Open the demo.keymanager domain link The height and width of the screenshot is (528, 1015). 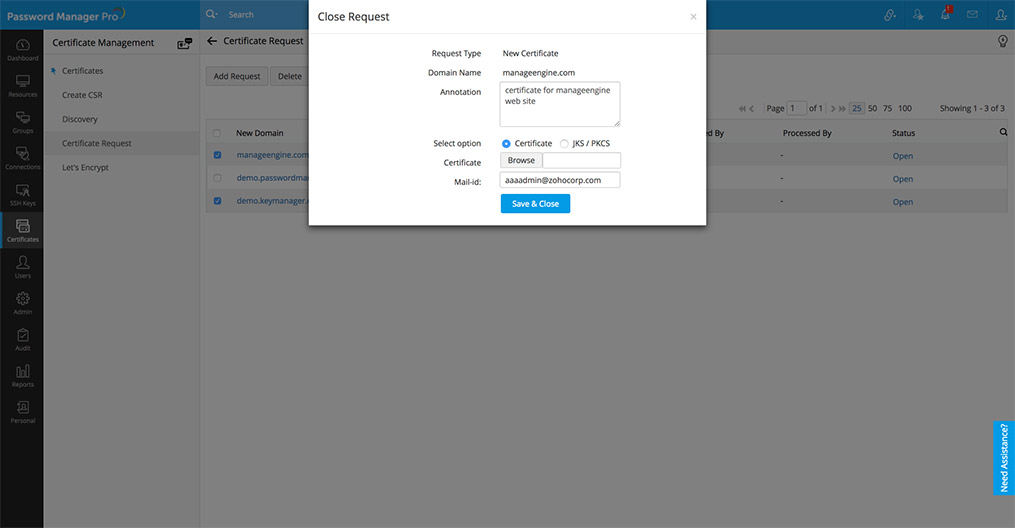(x=273, y=201)
